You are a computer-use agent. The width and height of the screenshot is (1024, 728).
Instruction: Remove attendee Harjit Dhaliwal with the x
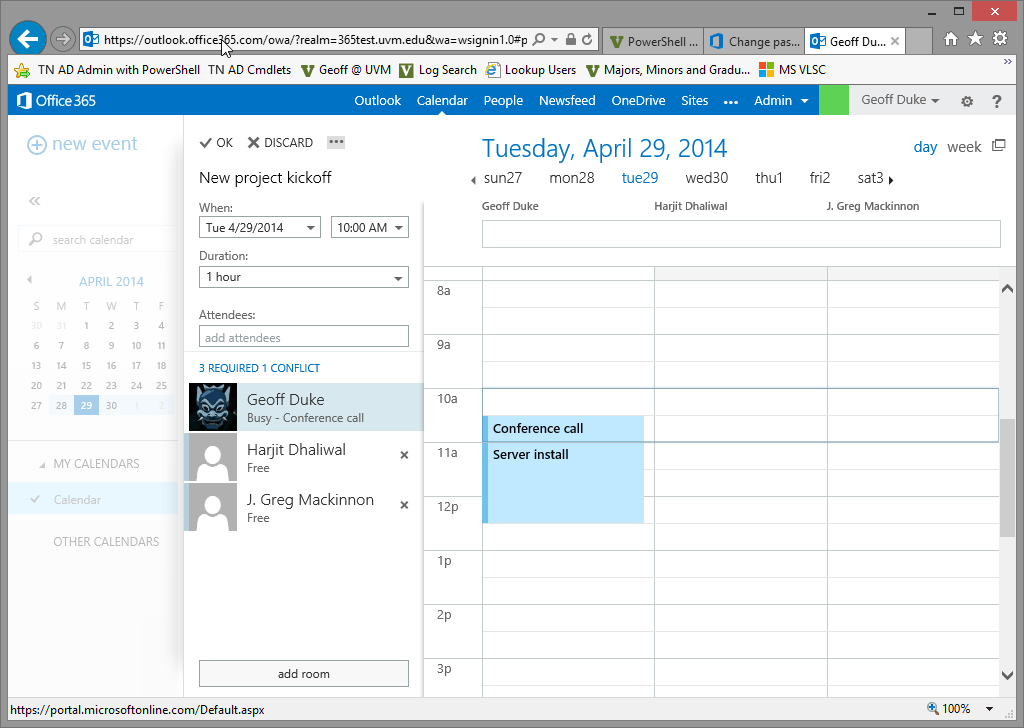404,454
